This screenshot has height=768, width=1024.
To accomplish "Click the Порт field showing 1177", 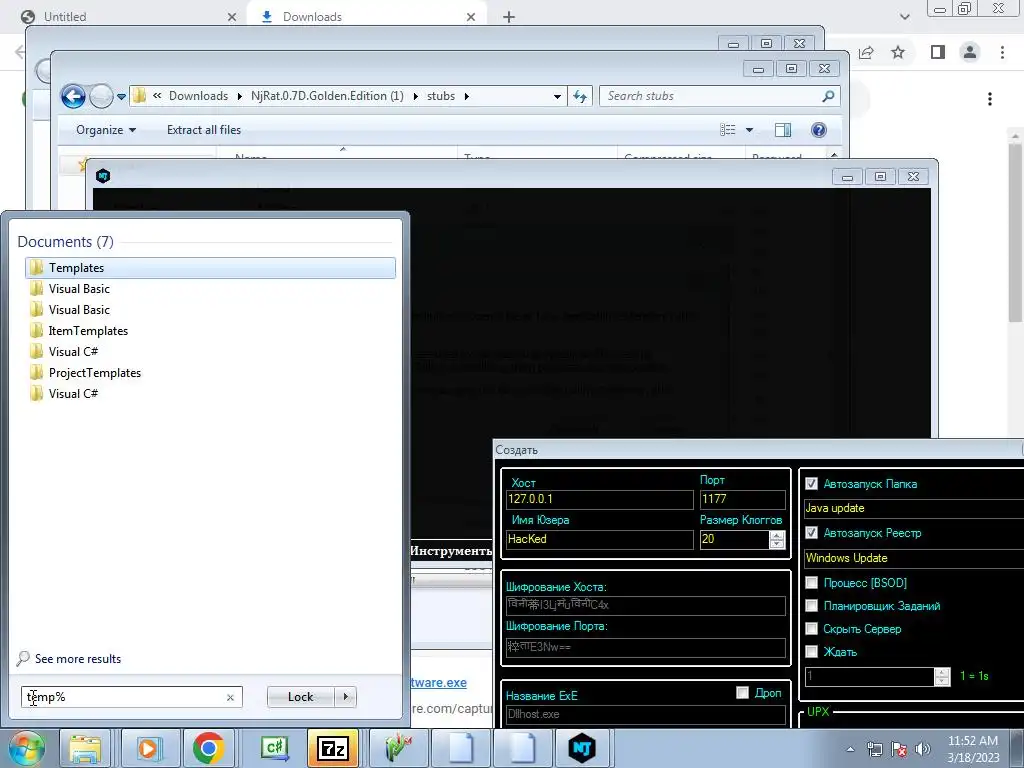I will click(x=743, y=500).
